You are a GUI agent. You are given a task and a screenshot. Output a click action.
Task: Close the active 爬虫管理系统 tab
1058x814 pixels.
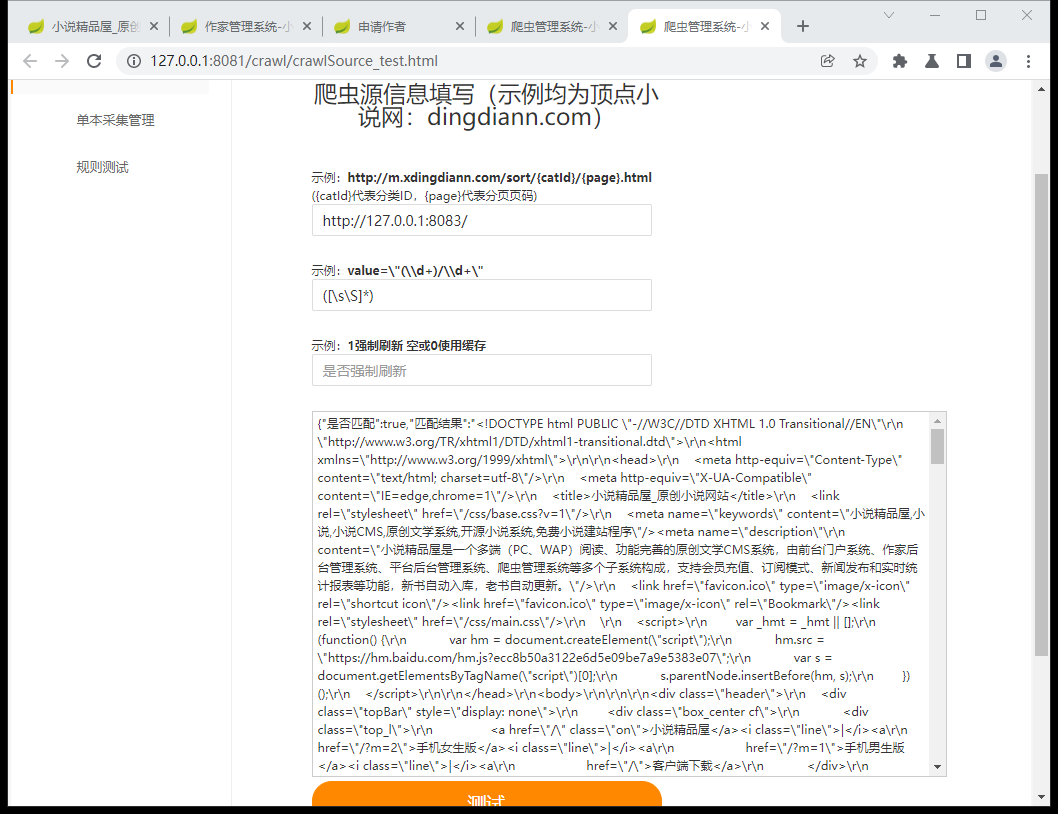765,26
